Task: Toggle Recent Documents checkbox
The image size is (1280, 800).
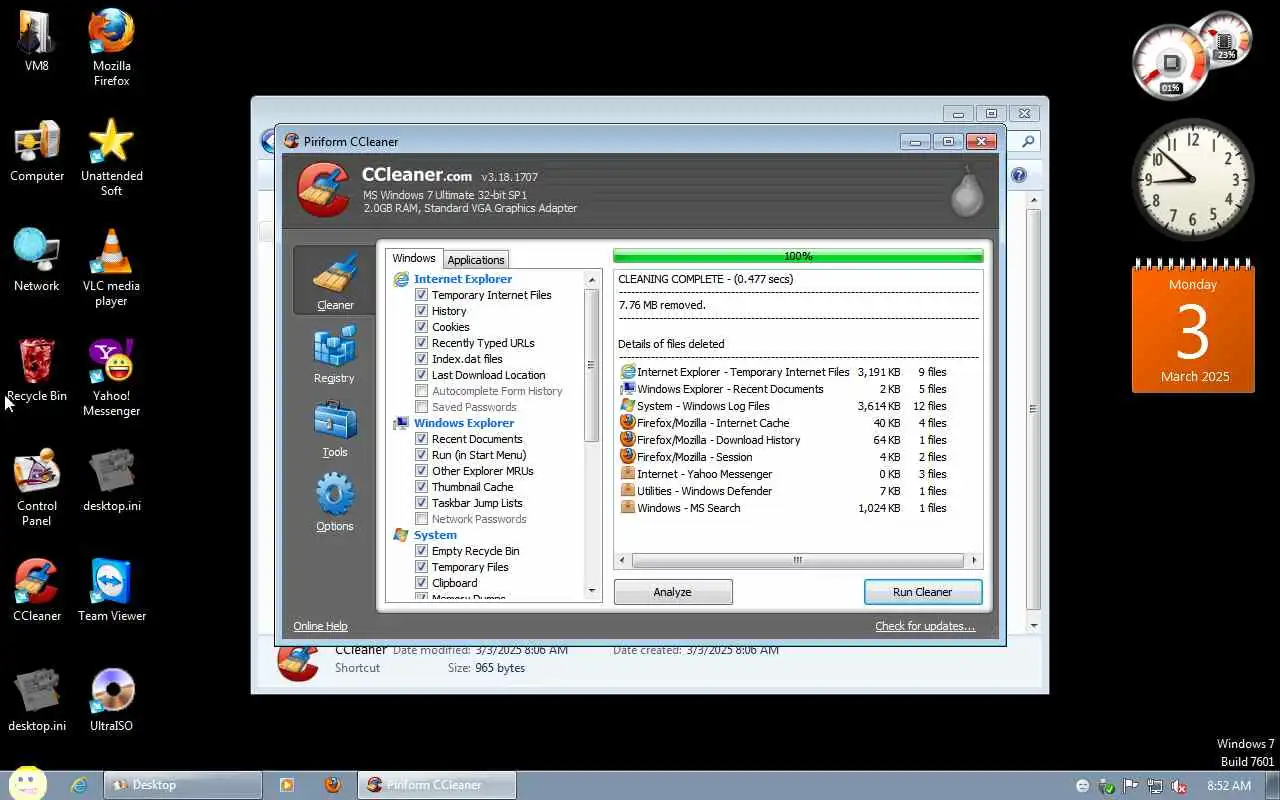Action: [421, 439]
